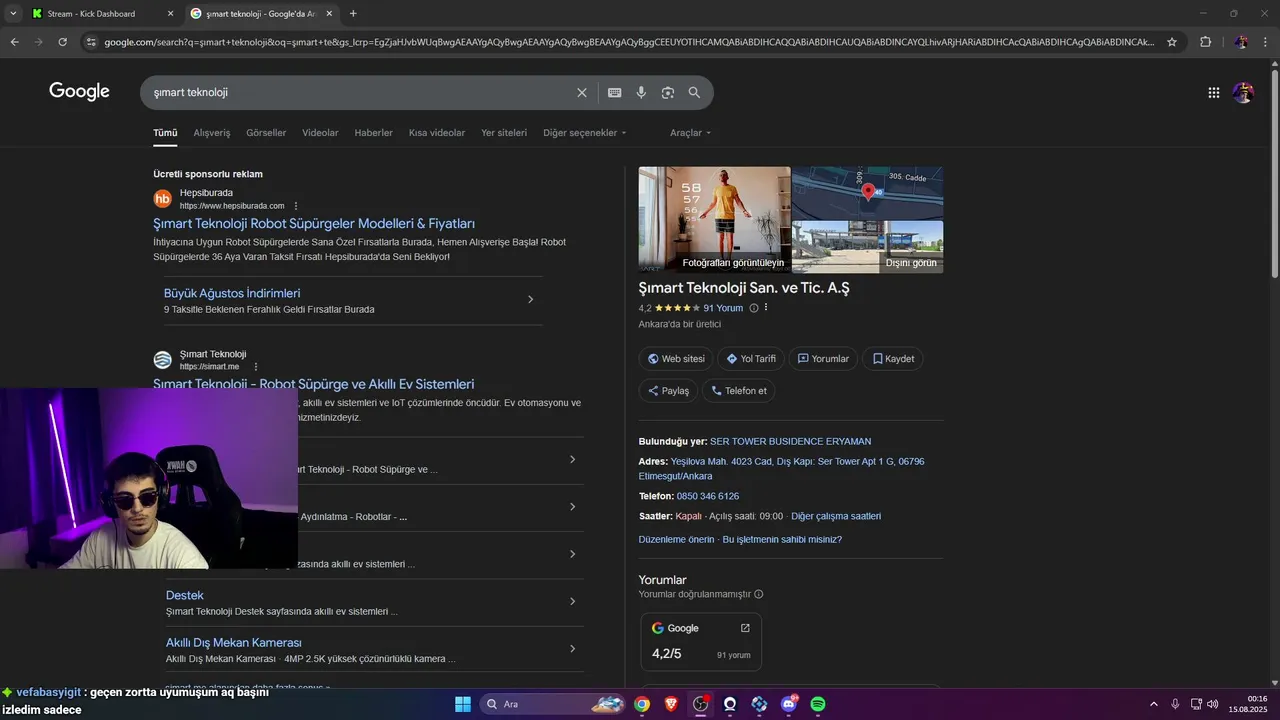Open the tab search dropdown arrow

point(13,13)
